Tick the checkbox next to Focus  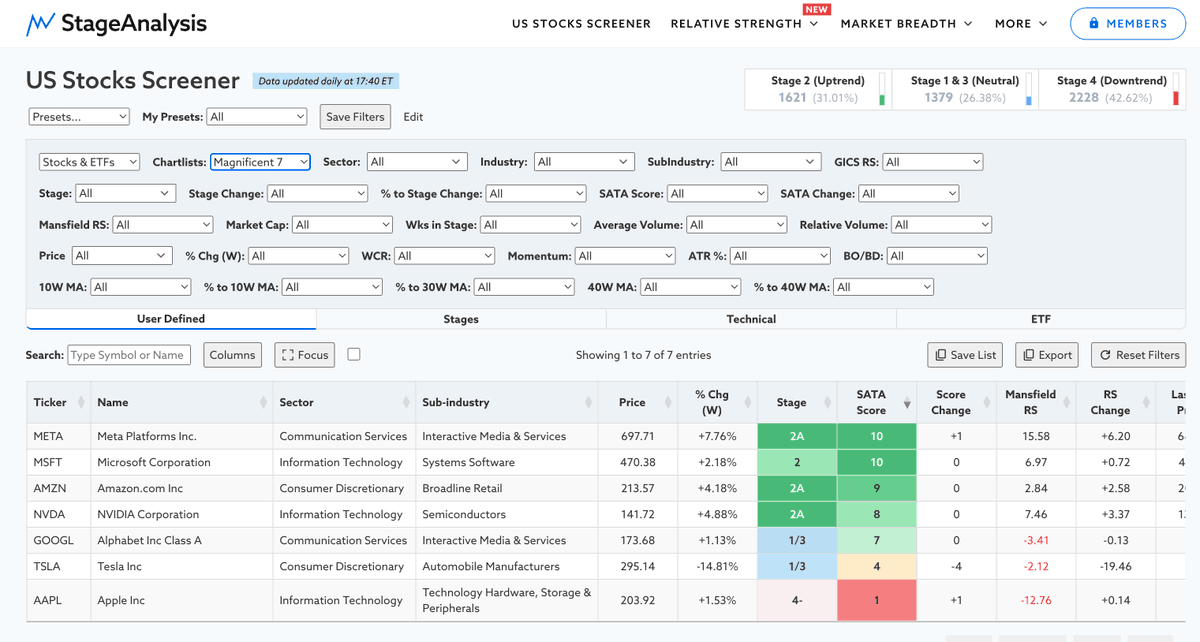[x=354, y=354]
